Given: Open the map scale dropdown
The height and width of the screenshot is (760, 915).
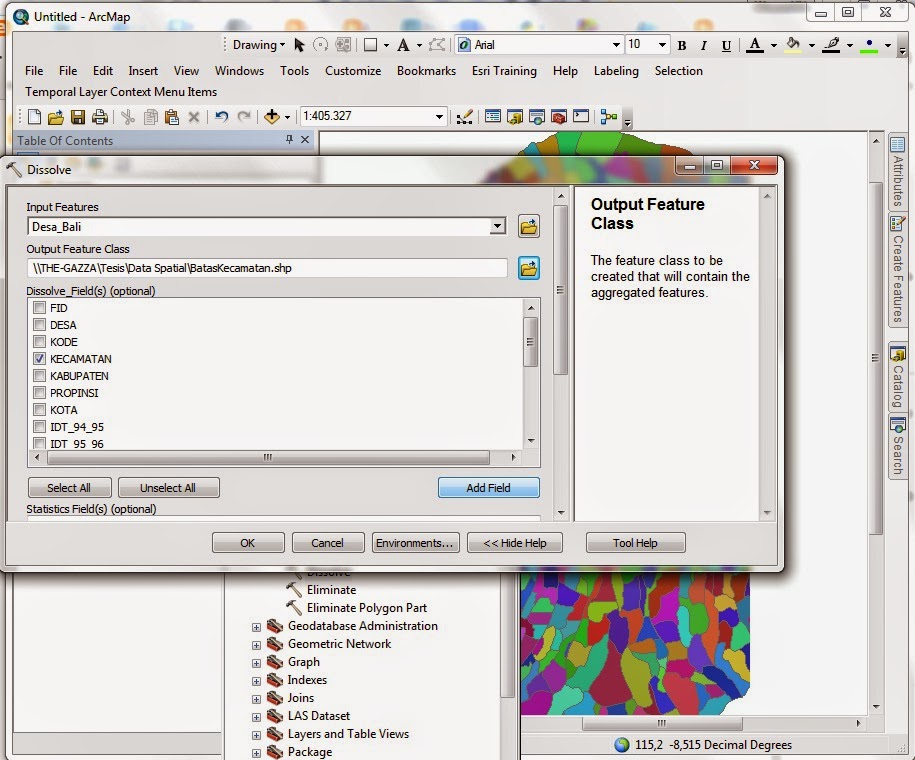Looking at the screenshot, I should [x=441, y=117].
